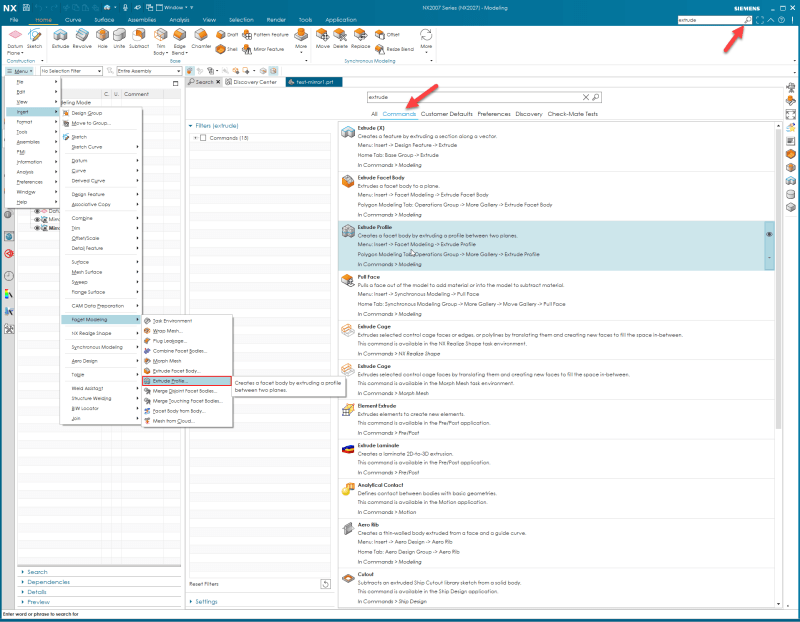Click the Extrude (X) result icon
This screenshot has height=622, width=800.
pyautogui.click(x=348, y=132)
